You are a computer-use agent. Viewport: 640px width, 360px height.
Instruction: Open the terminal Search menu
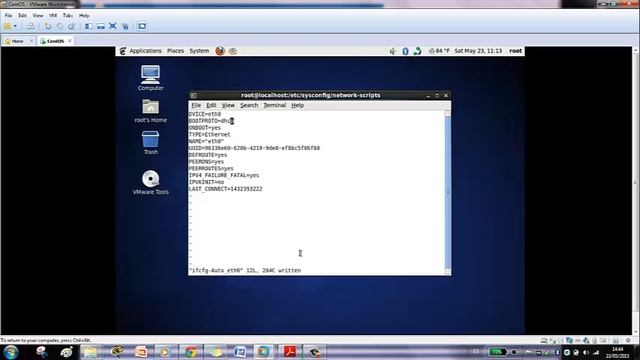249,105
